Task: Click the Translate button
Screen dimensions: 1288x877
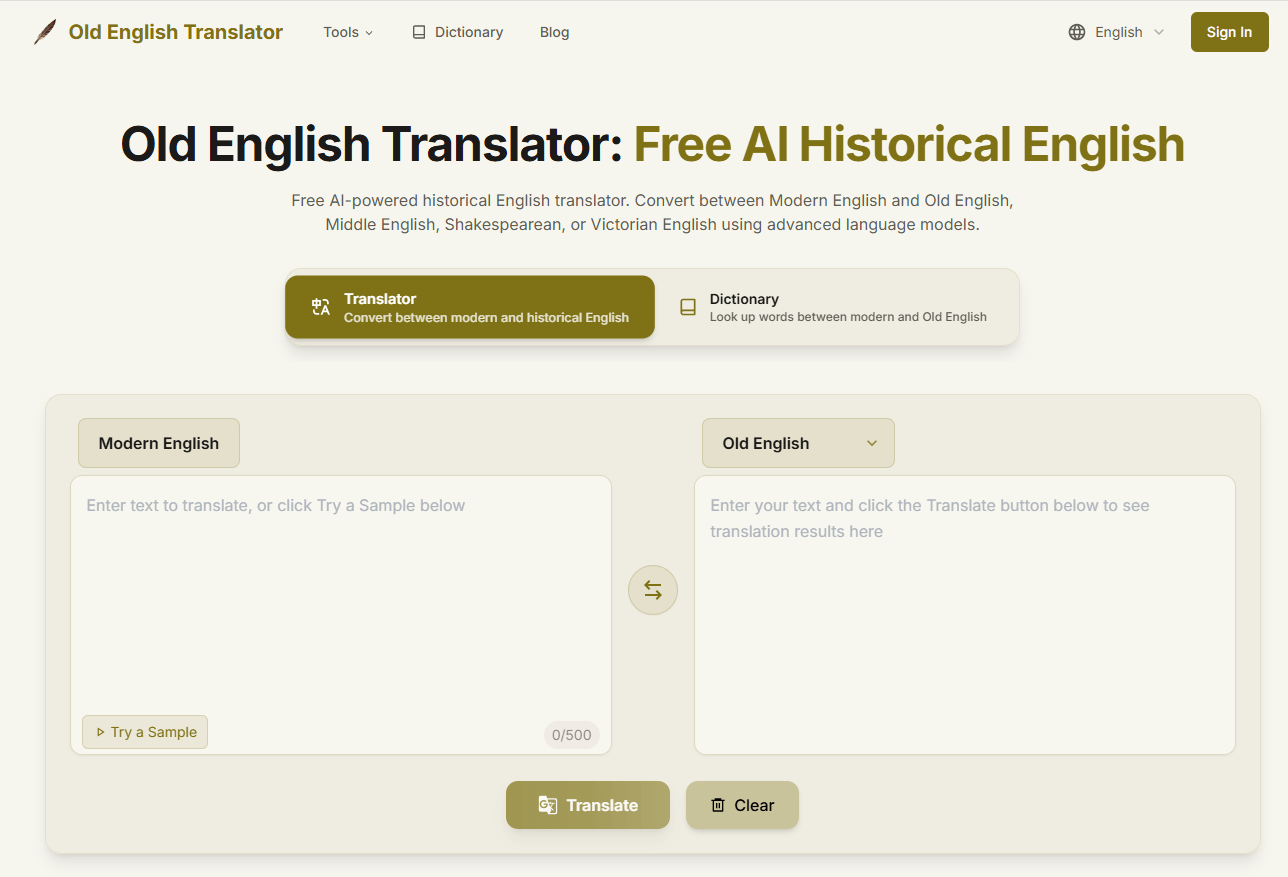Action: tap(588, 805)
